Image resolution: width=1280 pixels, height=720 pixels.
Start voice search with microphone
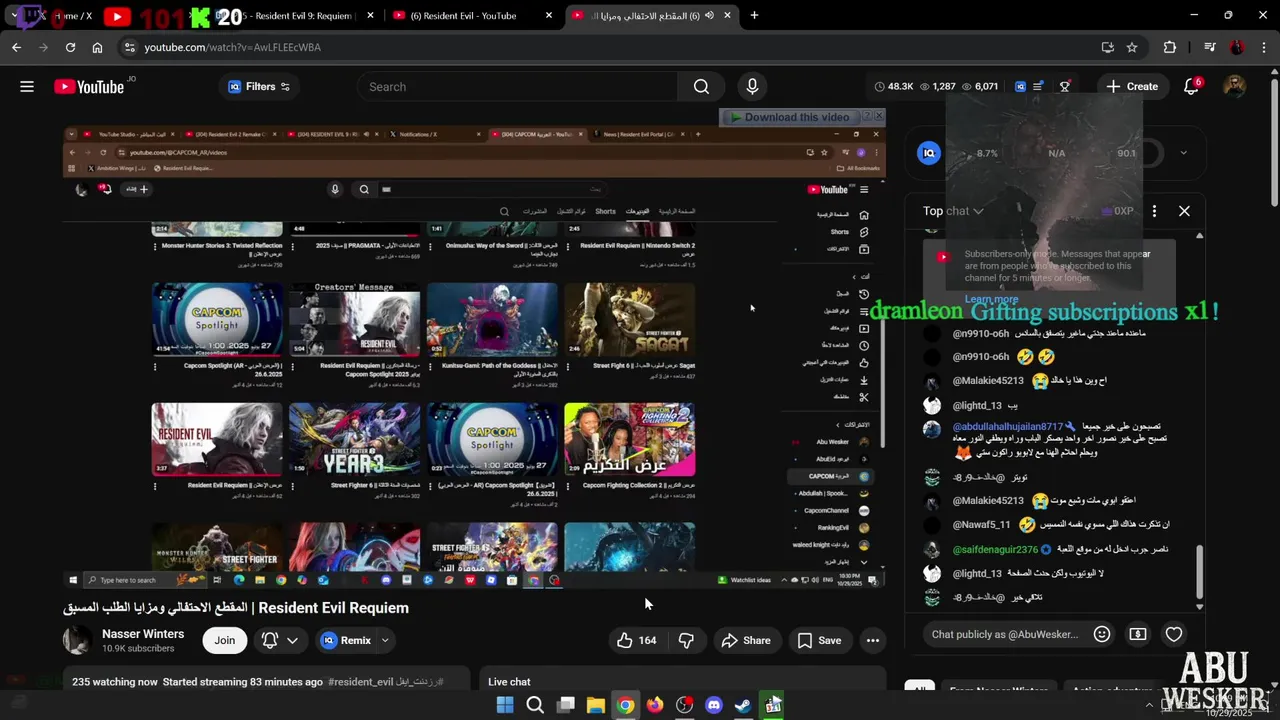click(752, 87)
